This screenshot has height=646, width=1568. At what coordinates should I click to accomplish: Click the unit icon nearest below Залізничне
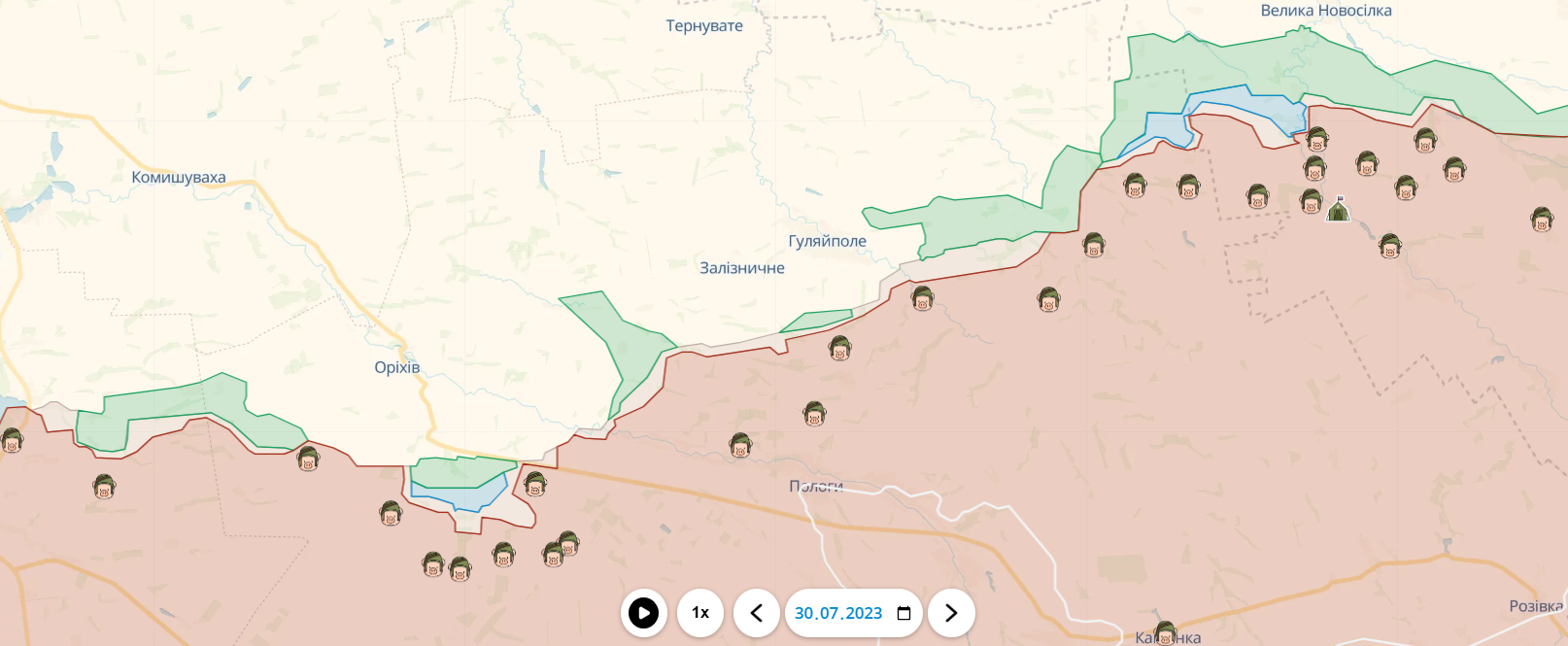840,348
